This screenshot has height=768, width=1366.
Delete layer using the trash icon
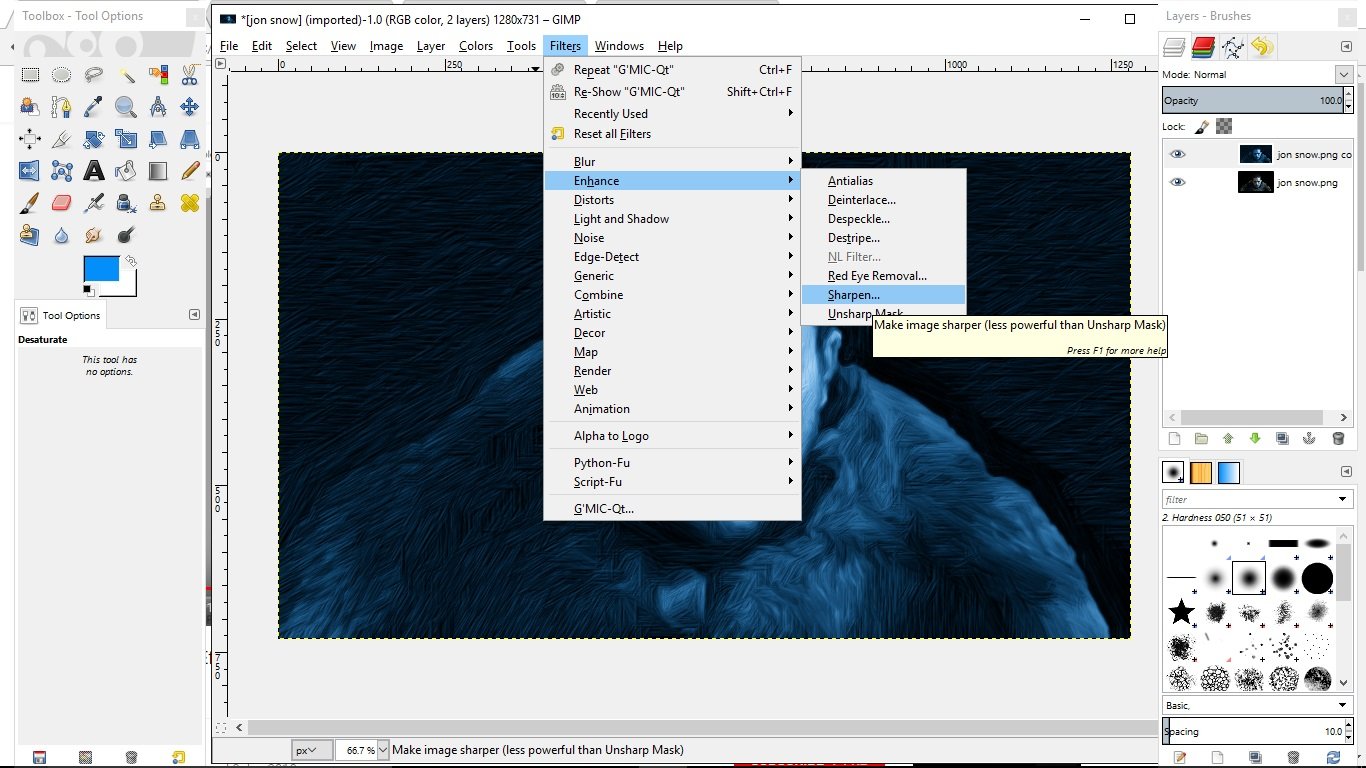(1338, 438)
